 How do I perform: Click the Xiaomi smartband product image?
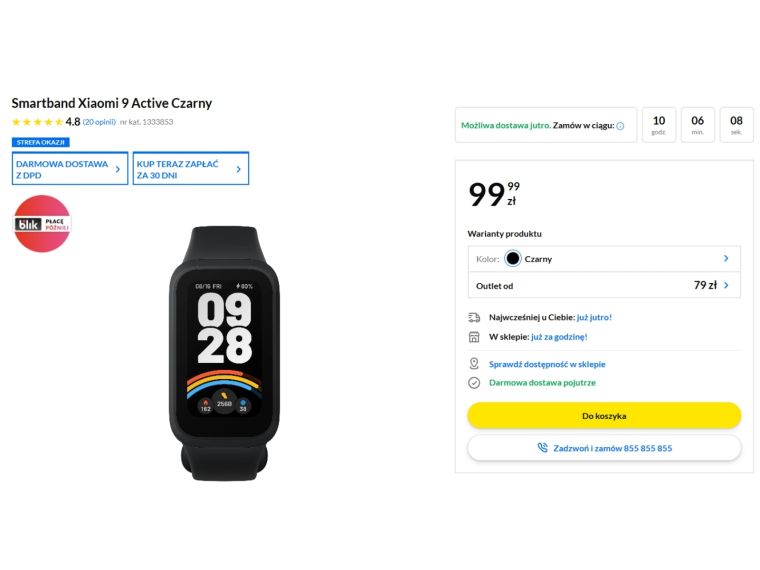(x=224, y=352)
